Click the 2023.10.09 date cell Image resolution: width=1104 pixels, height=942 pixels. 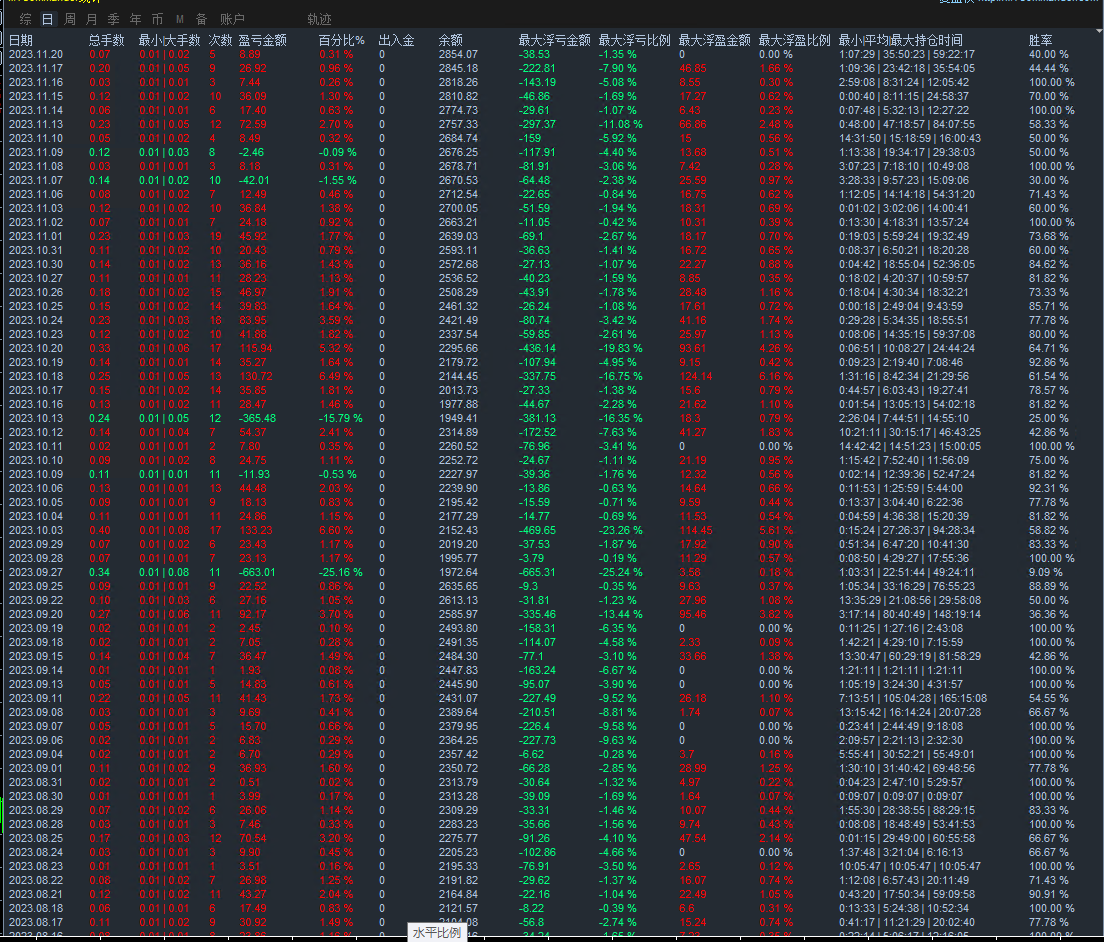click(x=36, y=475)
